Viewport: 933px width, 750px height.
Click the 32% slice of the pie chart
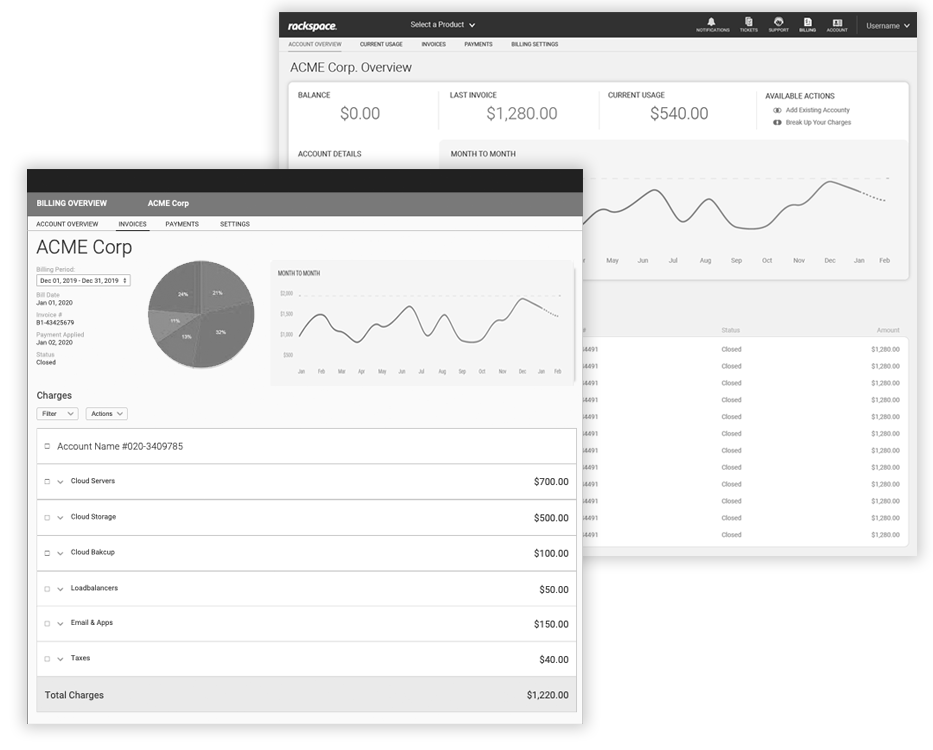[223, 333]
